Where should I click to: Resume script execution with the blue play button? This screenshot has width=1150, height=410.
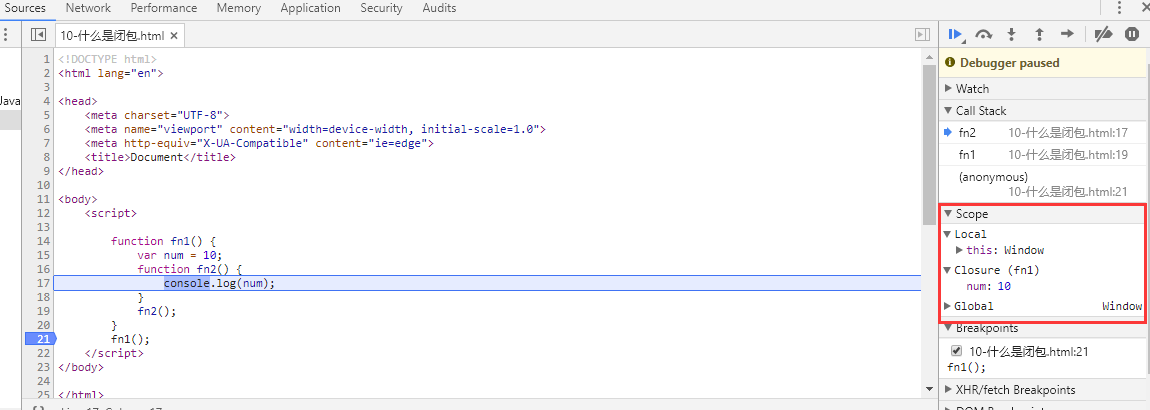(x=955, y=34)
